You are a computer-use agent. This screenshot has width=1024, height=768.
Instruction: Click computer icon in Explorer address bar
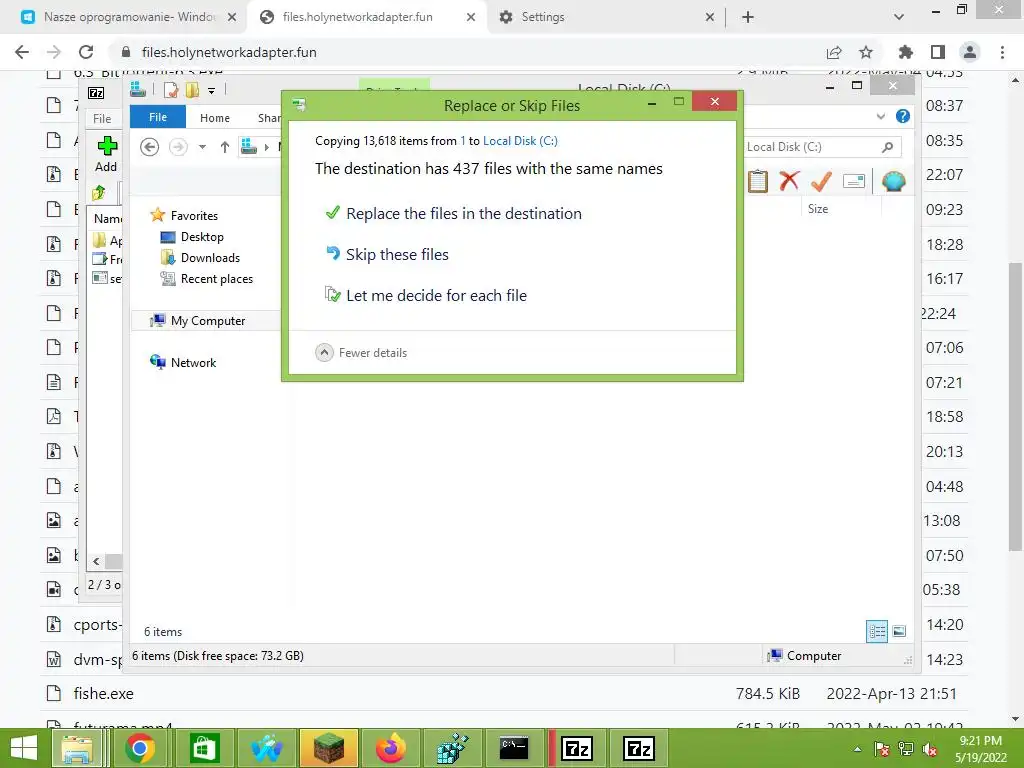pos(248,146)
